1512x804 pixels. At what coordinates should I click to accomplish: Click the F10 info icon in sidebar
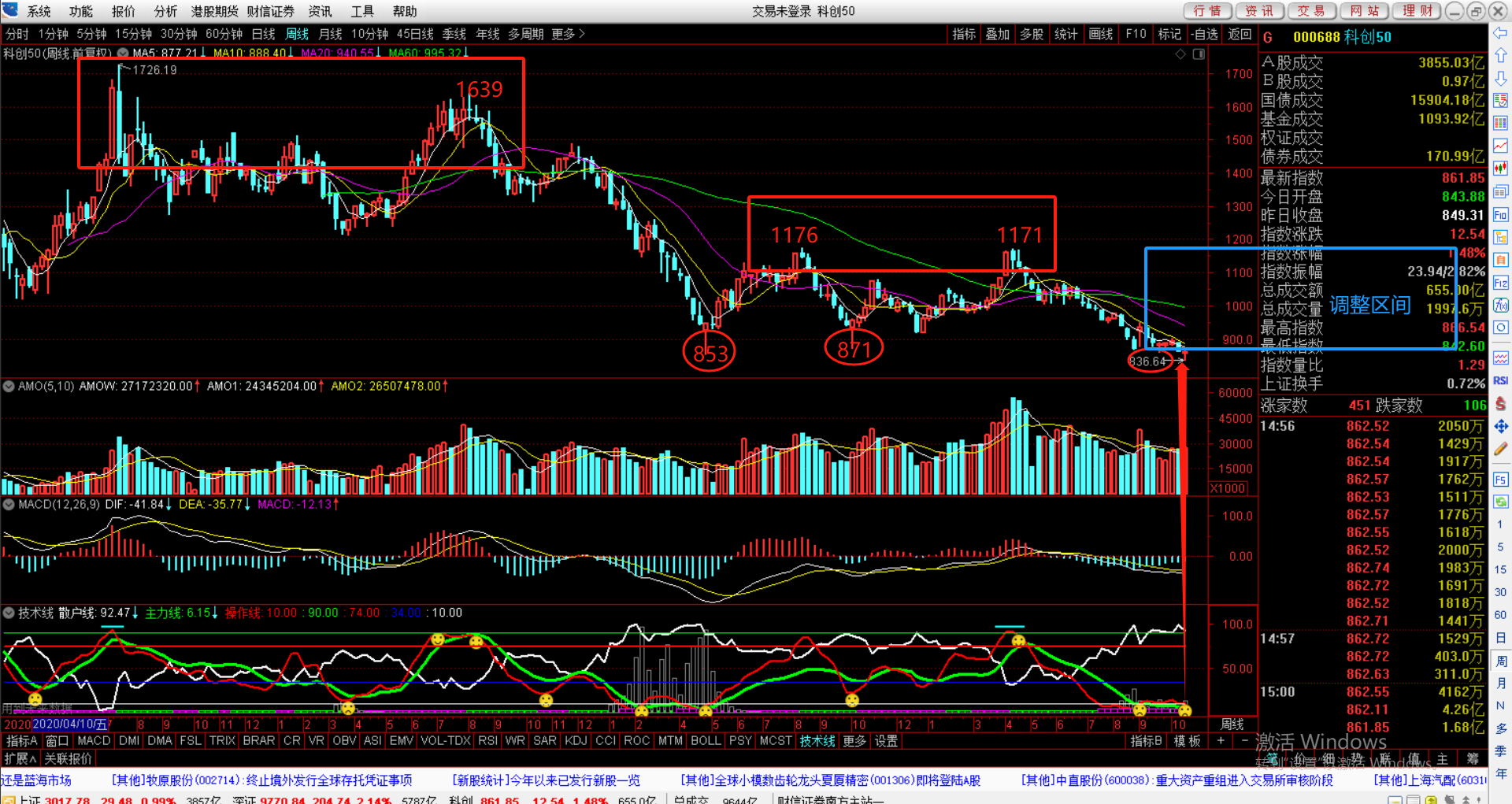1501,215
